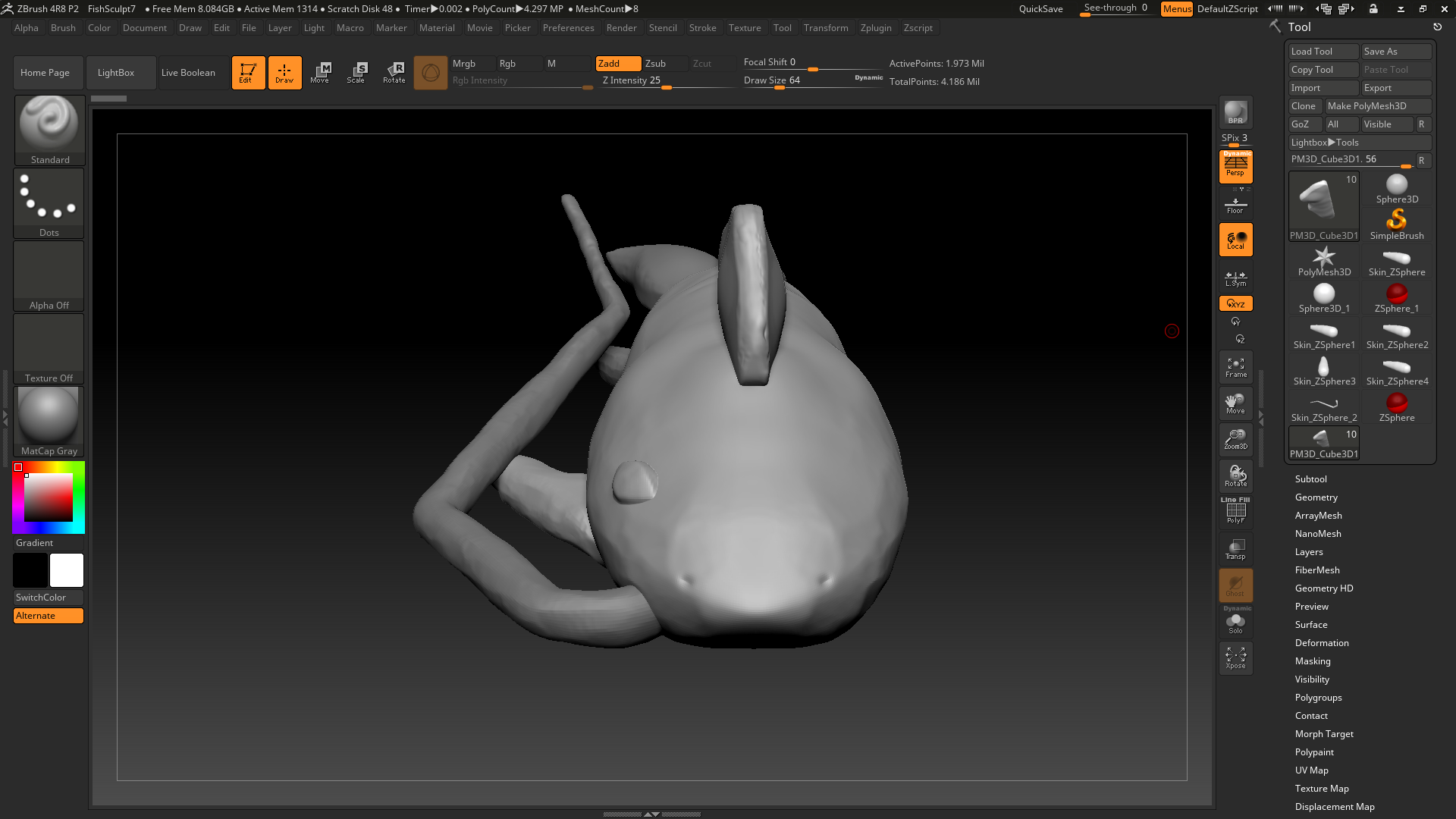Expand the Layers section

click(x=1309, y=552)
